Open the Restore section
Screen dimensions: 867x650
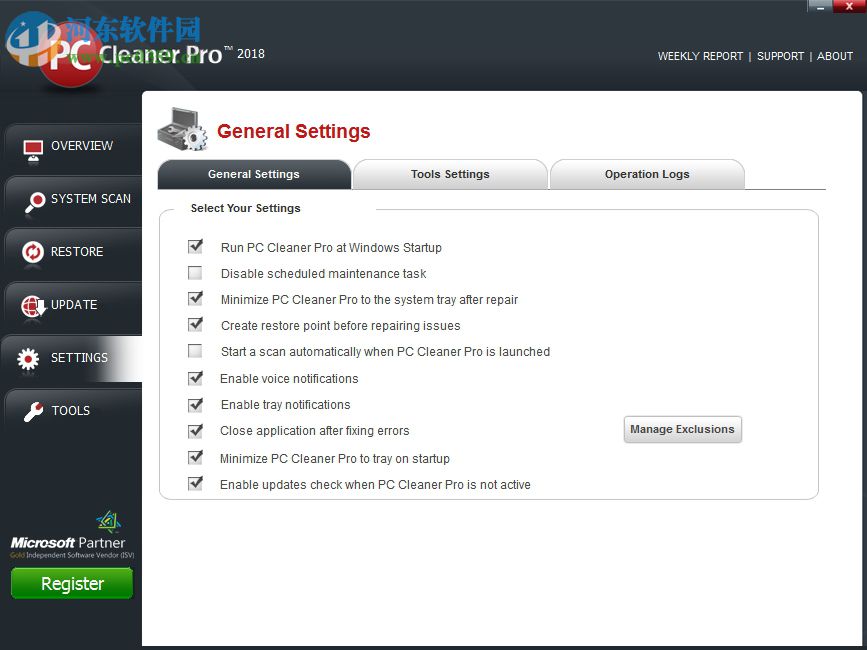pyautogui.click(x=71, y=252)
